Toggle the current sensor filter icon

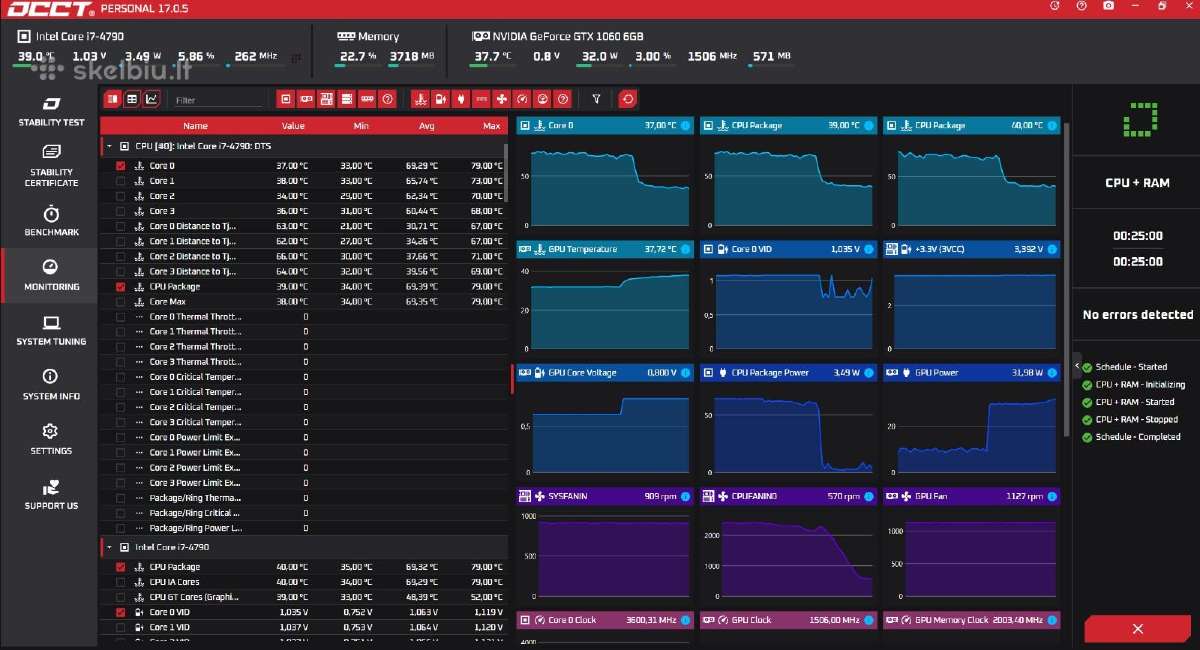pos(481,99)
